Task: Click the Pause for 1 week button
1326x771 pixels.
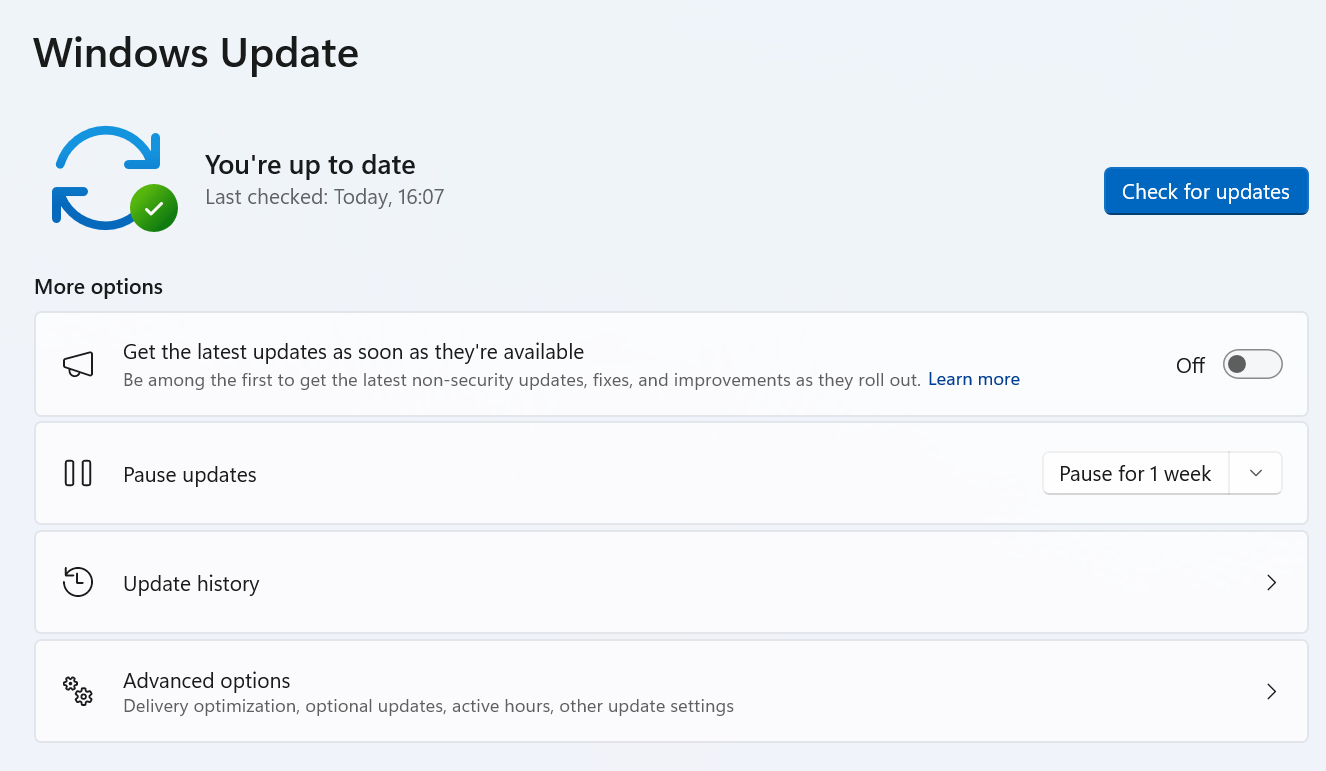Action: (x=1135, y=474)
